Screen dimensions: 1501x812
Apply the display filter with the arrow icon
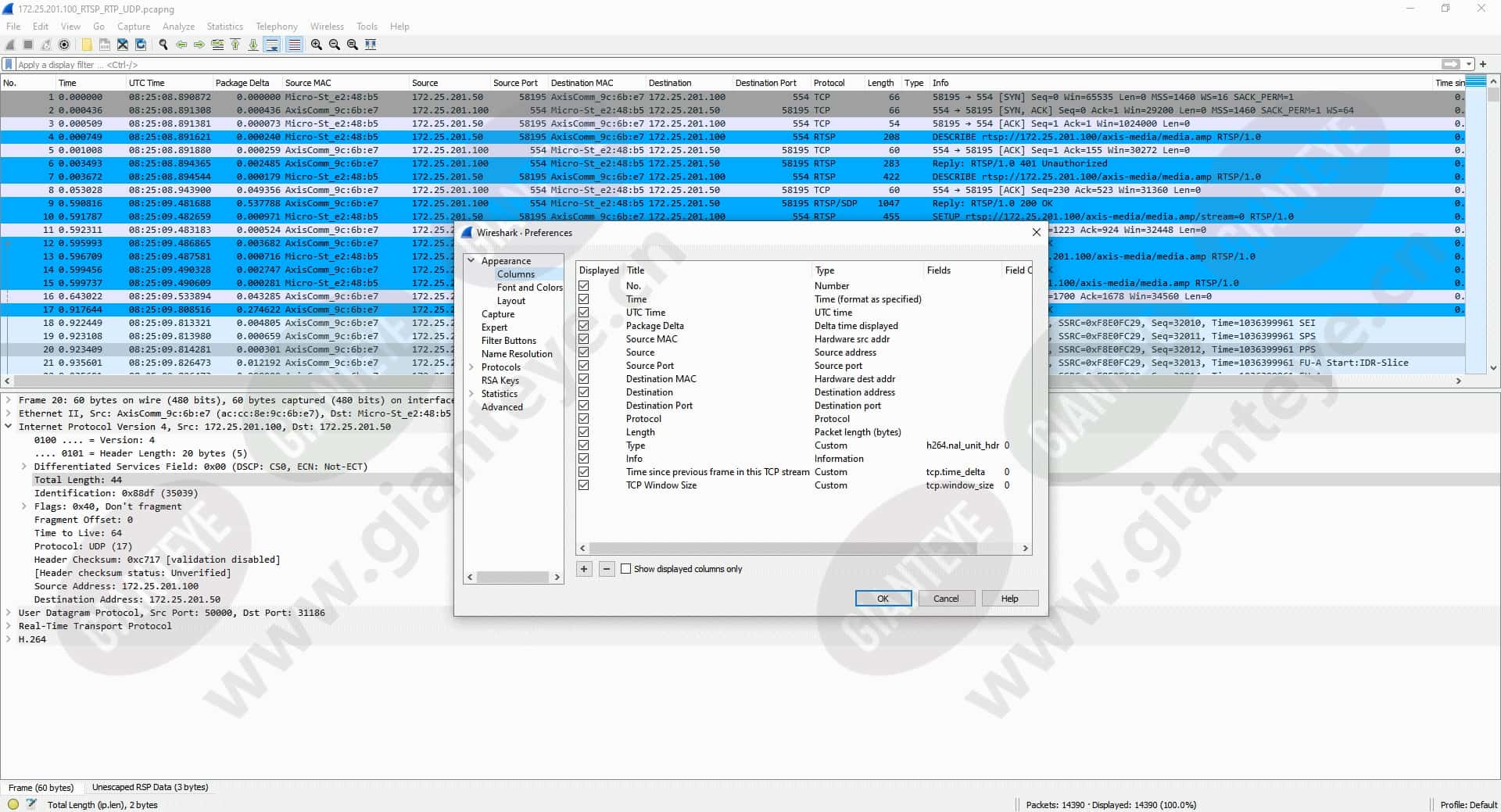pos(1451,64)
